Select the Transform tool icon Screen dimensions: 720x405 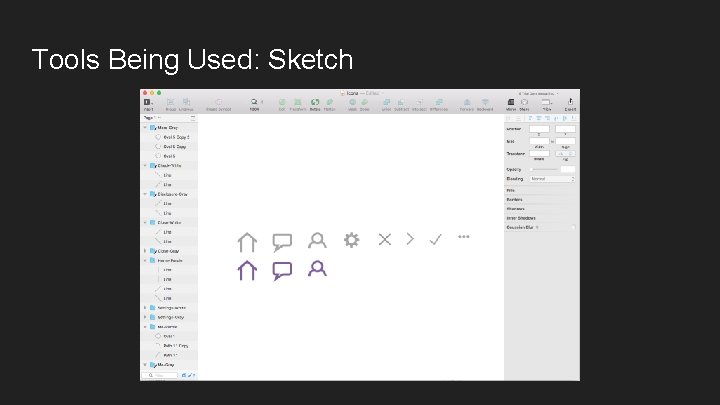pos(298,102)
